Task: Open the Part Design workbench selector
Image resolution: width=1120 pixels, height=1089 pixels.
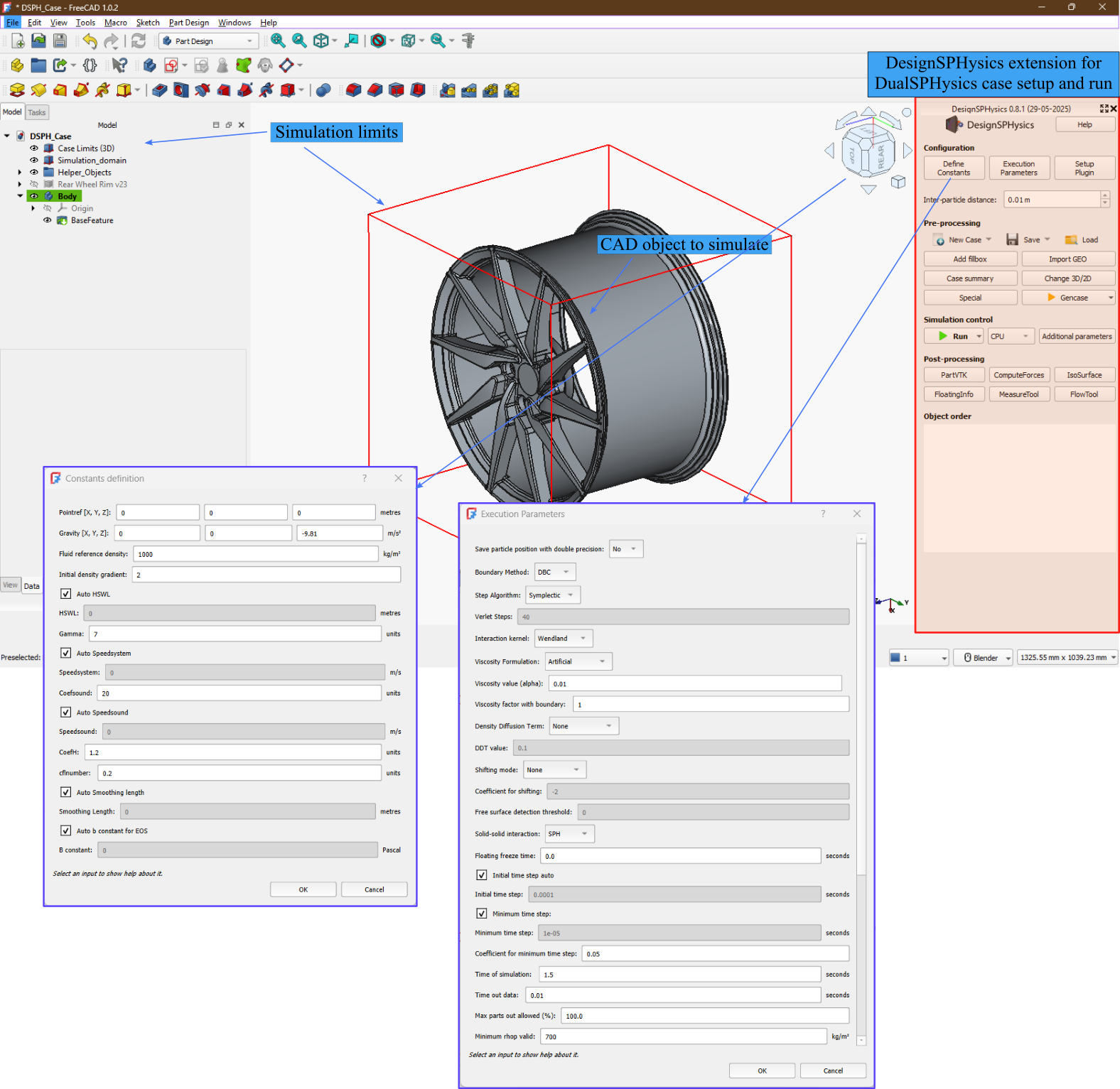Action: (x=208, y=41)
